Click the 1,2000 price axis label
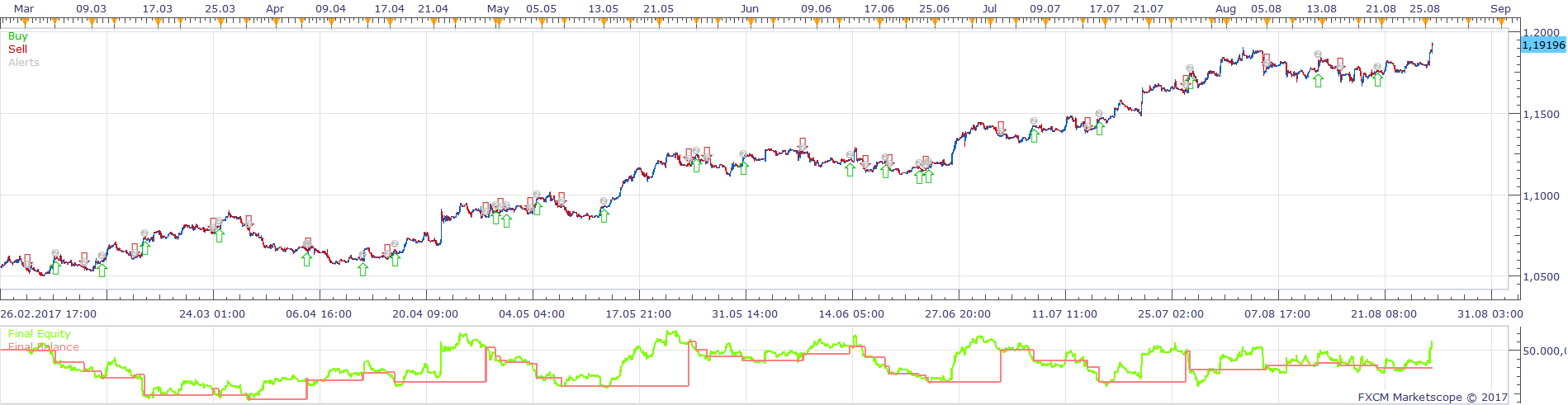 1542,33
